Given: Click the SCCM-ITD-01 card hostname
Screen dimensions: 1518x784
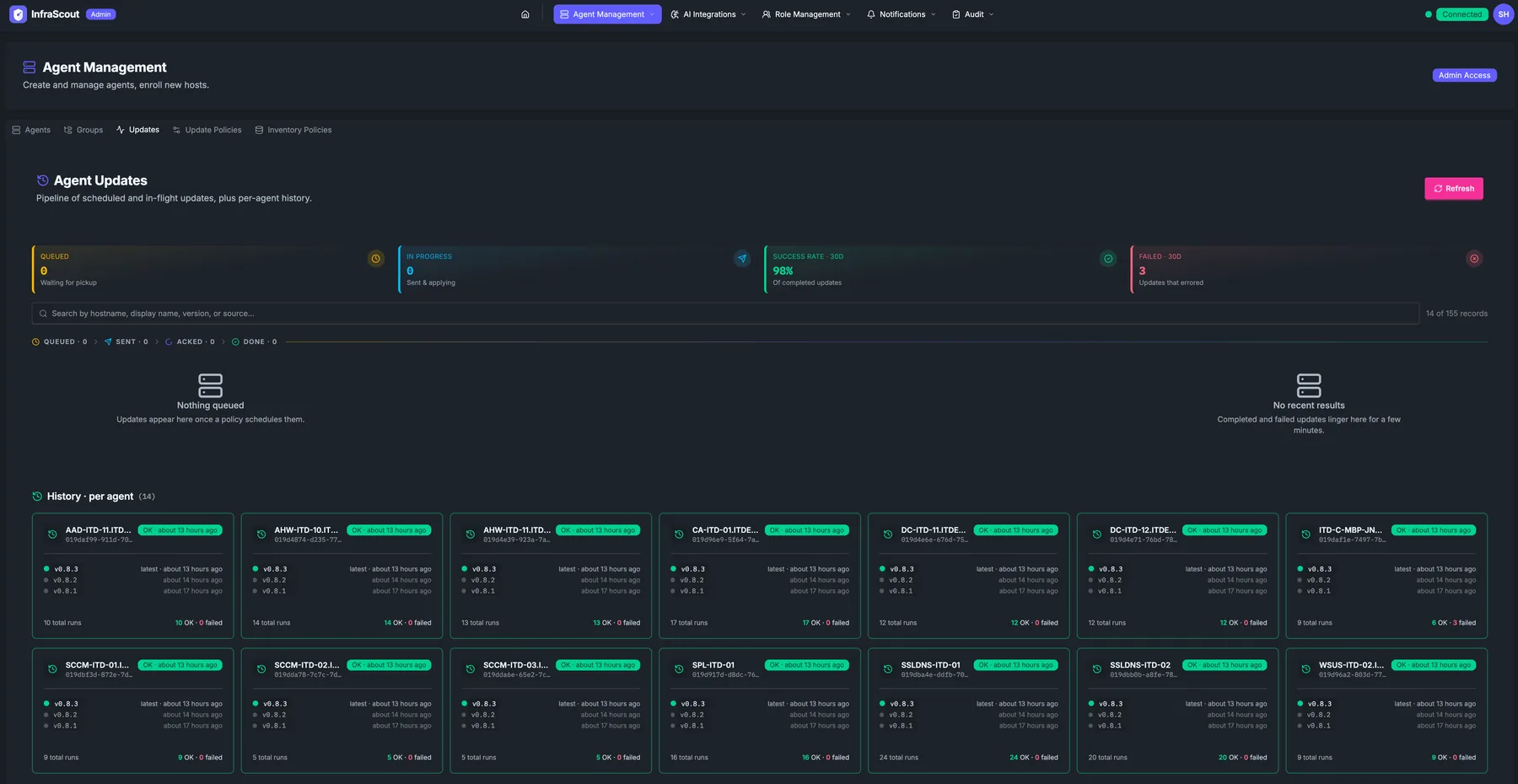Looking at the screenshot, I should [98, 665].
